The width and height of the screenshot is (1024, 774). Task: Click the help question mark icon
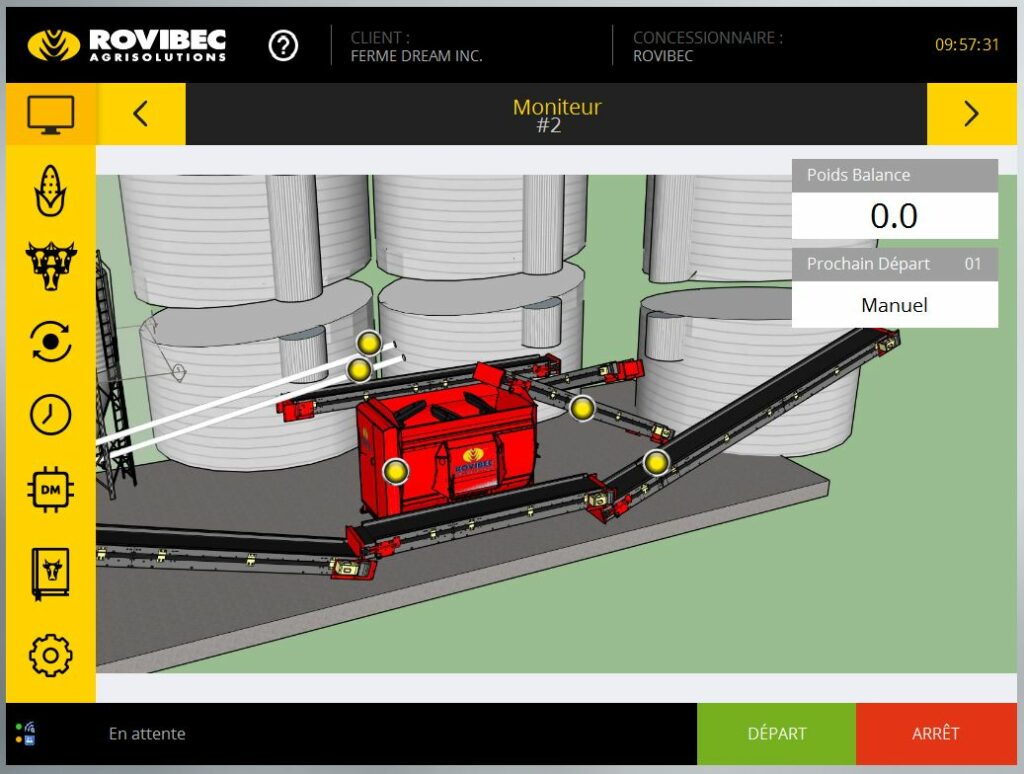[x=283, y=46]
